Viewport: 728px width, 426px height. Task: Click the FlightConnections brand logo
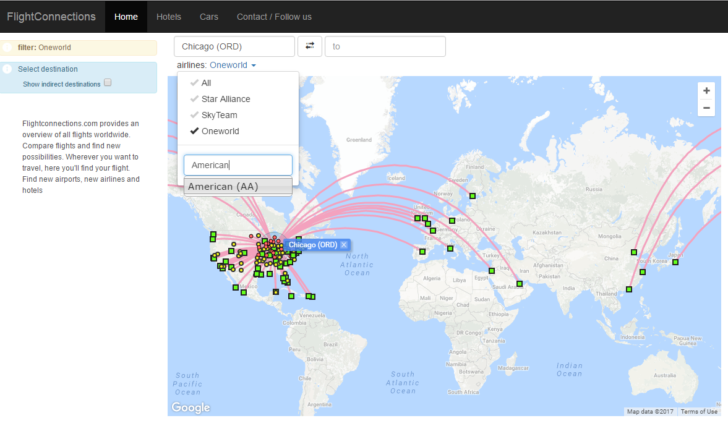tap(51, 17)
